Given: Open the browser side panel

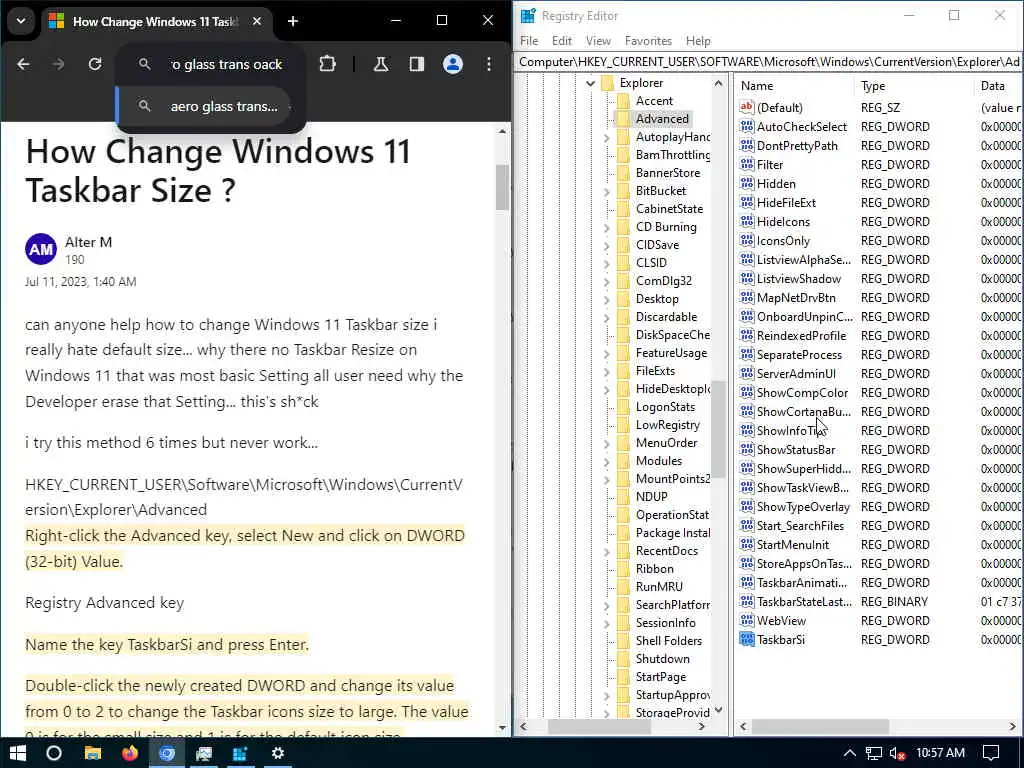Looking at the screenshot, I should click(x=417, y=64).
